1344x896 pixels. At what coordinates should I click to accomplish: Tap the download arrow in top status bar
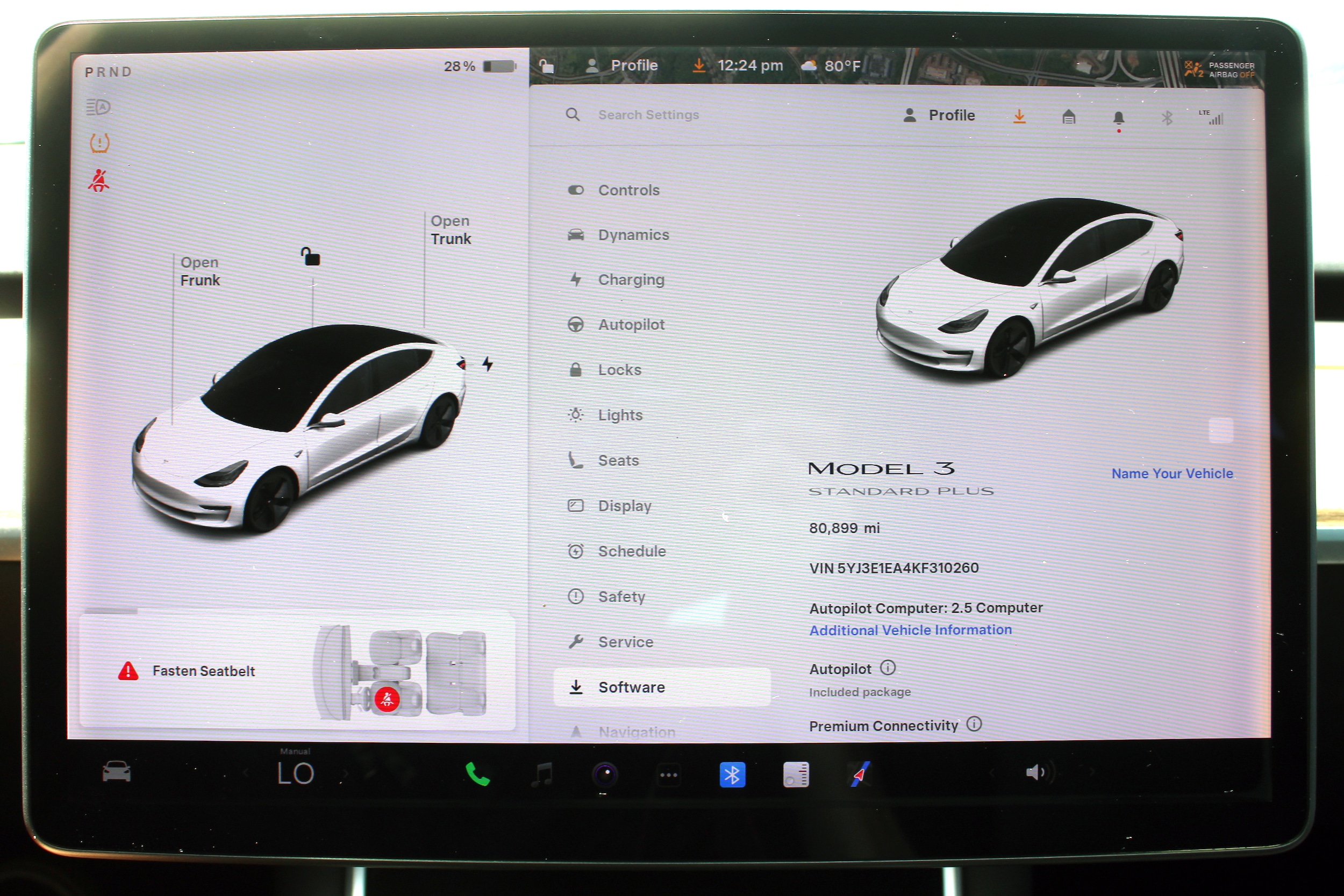[x=698, y=66]
